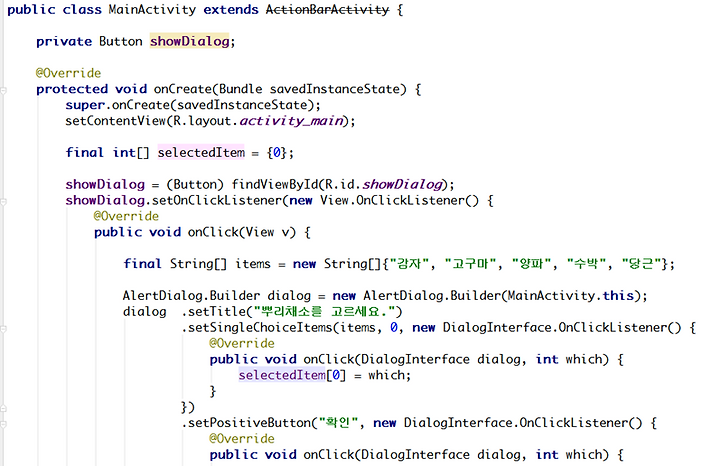Click the "뿌리채소를 고르세요." title string
Image resolution: width=720 pixels, height=466 pixels.
pyautogui.click(x=324, y=312)
